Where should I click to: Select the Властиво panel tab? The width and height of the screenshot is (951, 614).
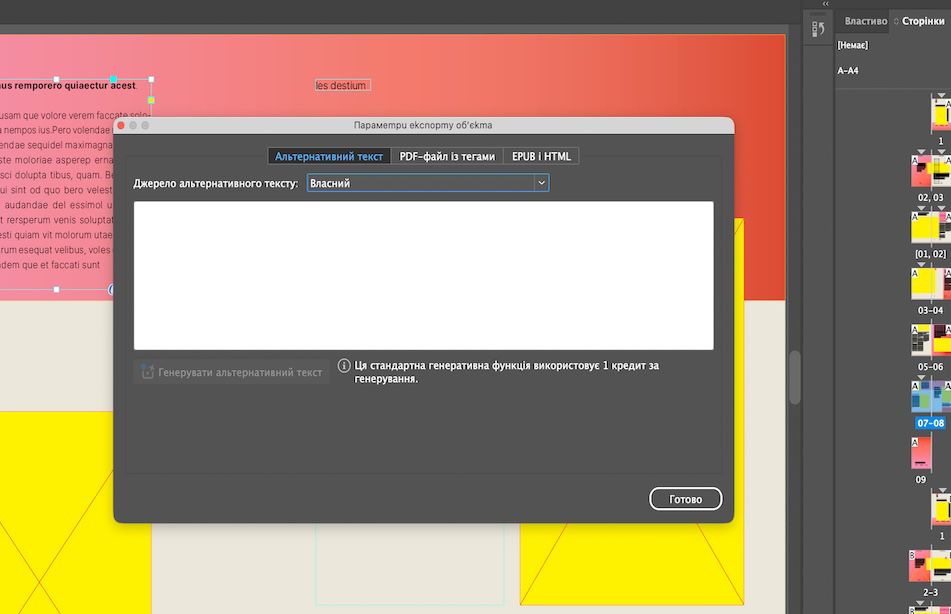coord(865,21)
